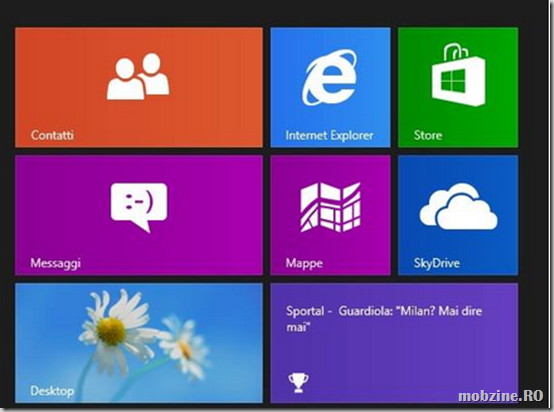Image resolution: width=554 pixels, height=412 pixels.
Task: Click the Internet Explorer label
Action: coord(329,135)
